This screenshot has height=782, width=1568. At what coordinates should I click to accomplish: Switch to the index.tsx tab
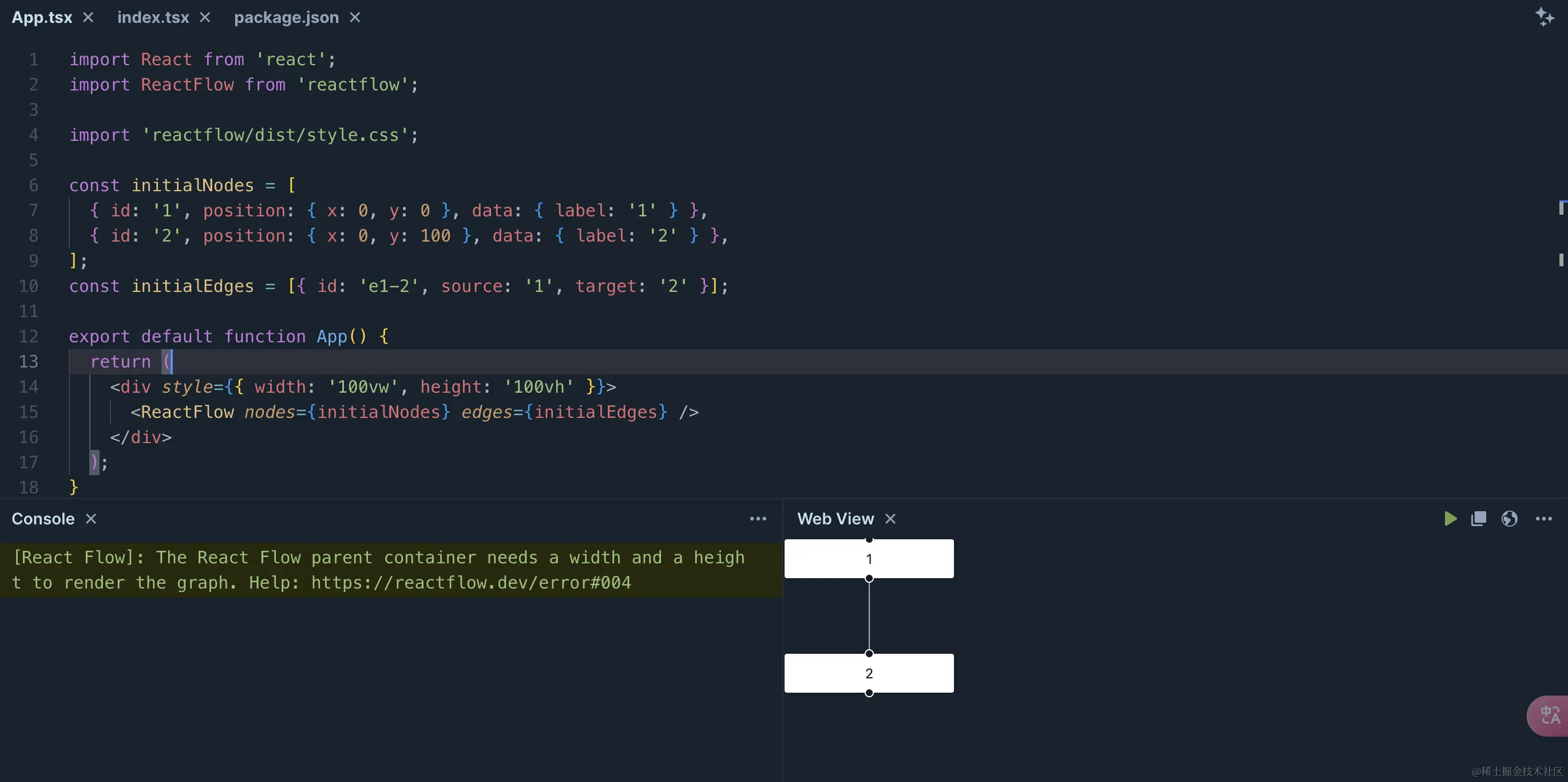pyautogui.click(x=153, y=17)
